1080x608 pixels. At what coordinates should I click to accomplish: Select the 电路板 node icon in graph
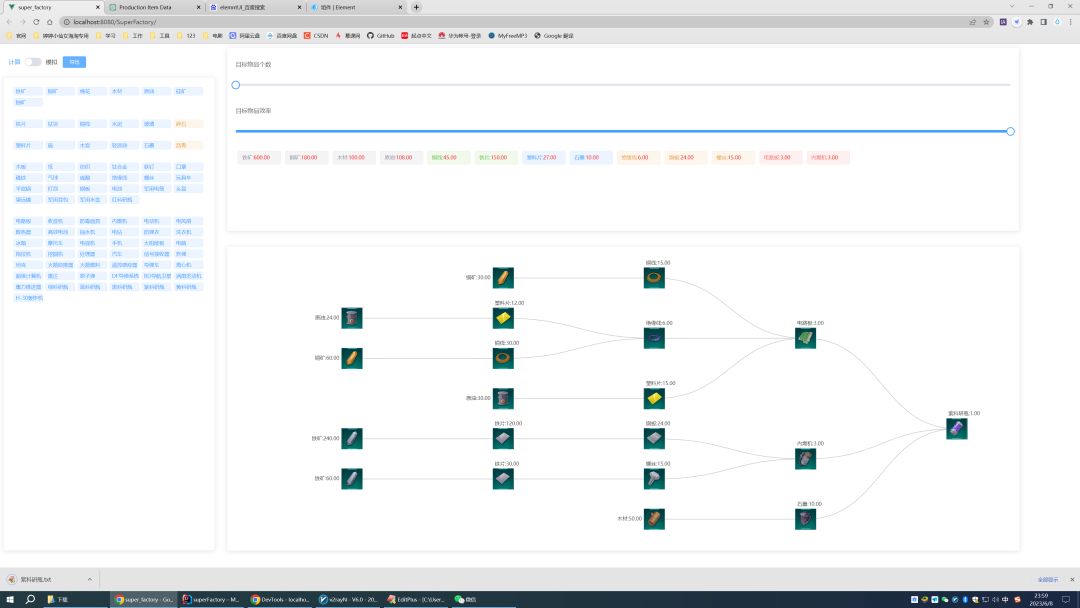(805, 339)
